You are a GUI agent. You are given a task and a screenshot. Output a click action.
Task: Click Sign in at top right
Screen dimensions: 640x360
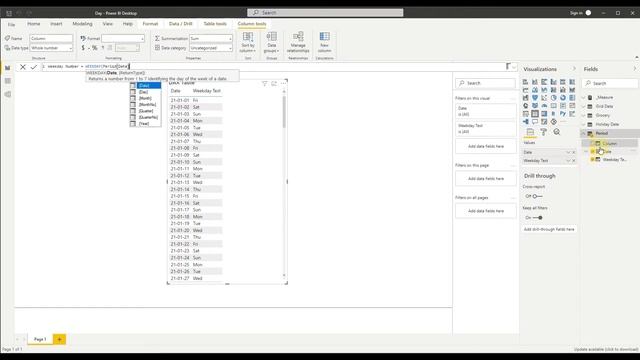click(576, 13)
